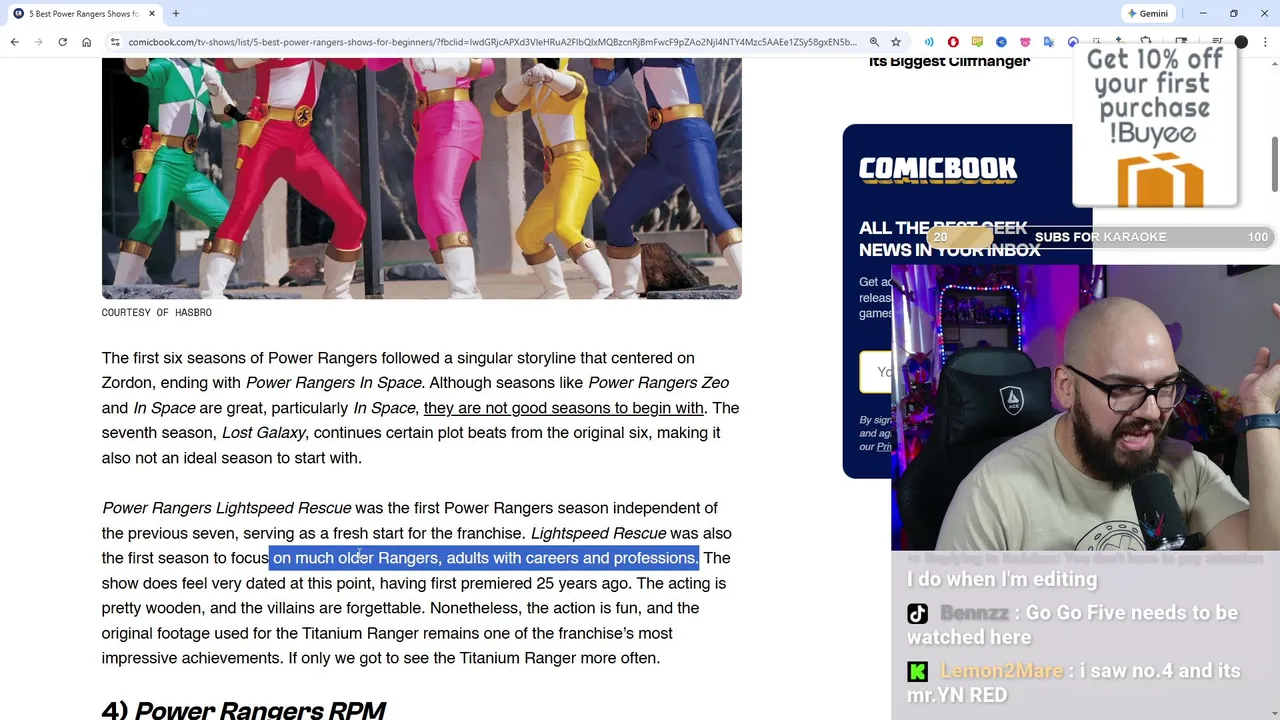Open the yellow checkmark extension icon

[x=977, y=42]
